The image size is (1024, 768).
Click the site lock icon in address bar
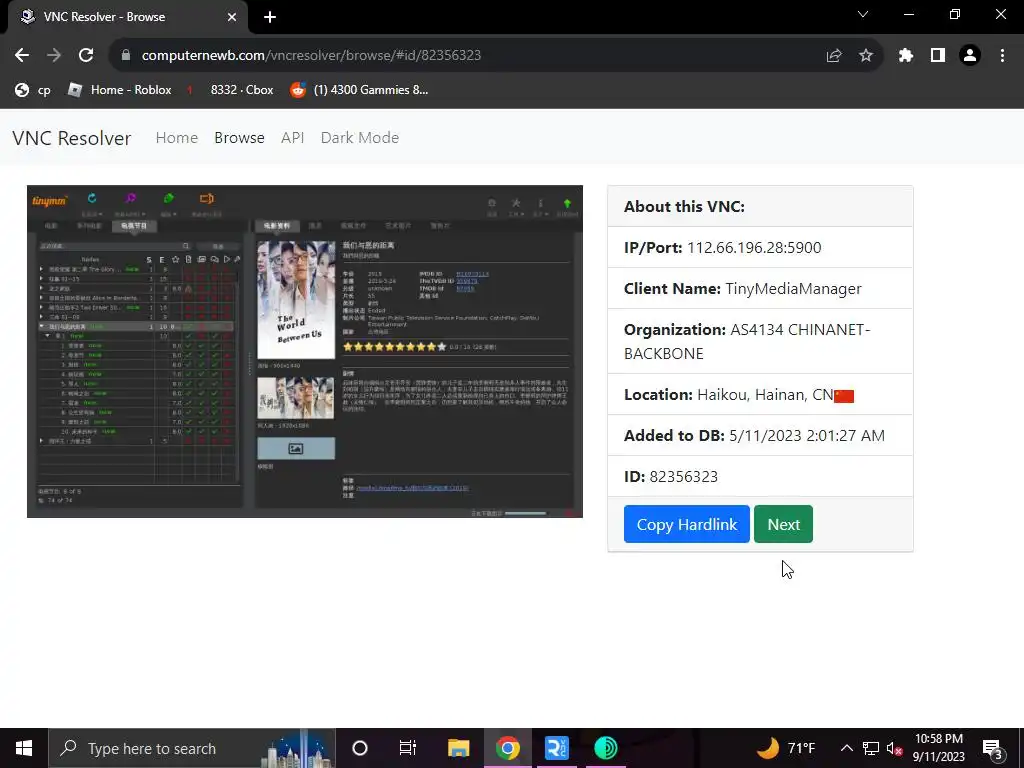(x=126, y=56)
